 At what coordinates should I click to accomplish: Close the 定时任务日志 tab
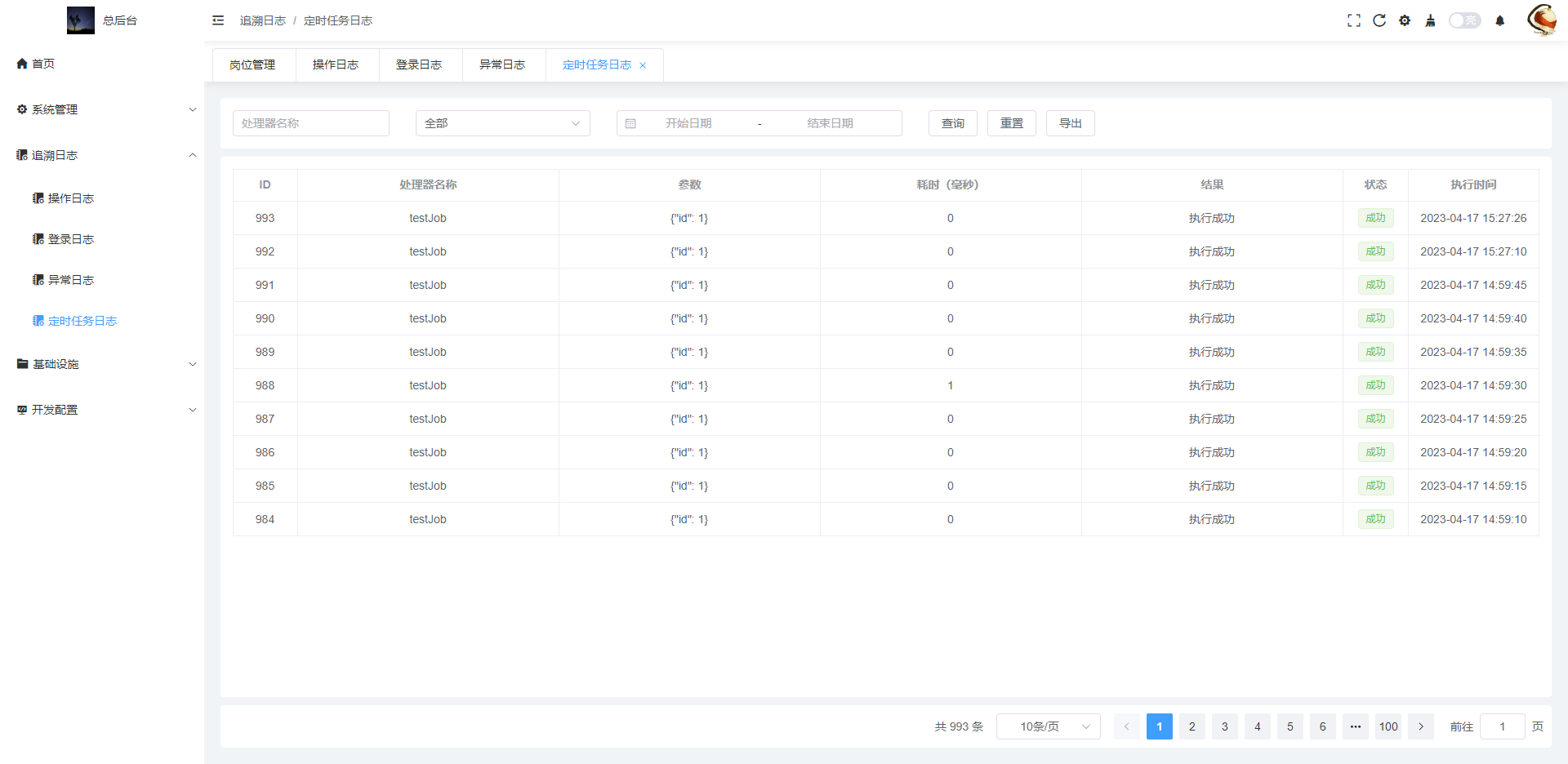click(x=643, y=65)
